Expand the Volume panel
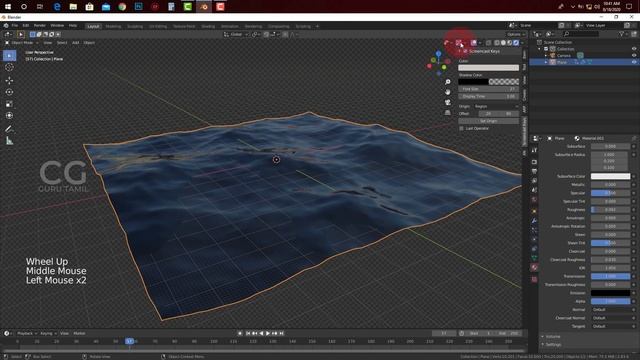Screen dimensions: 640x360 tap(553, 336)
